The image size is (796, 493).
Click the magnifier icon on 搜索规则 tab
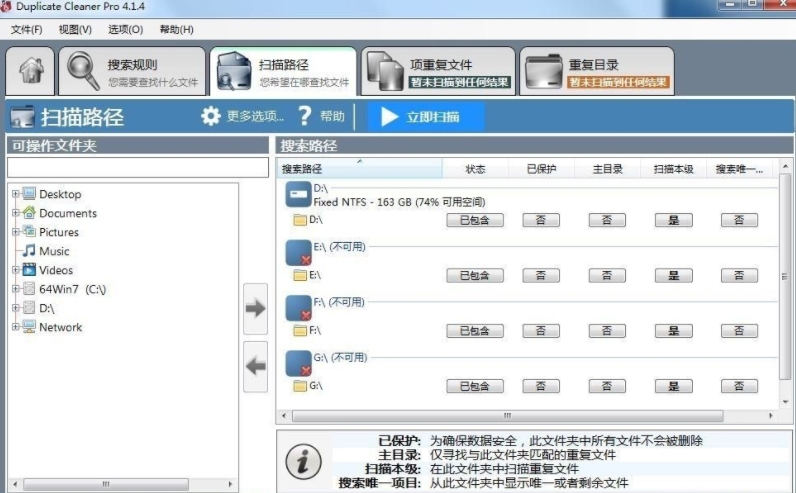coord(83,71)
